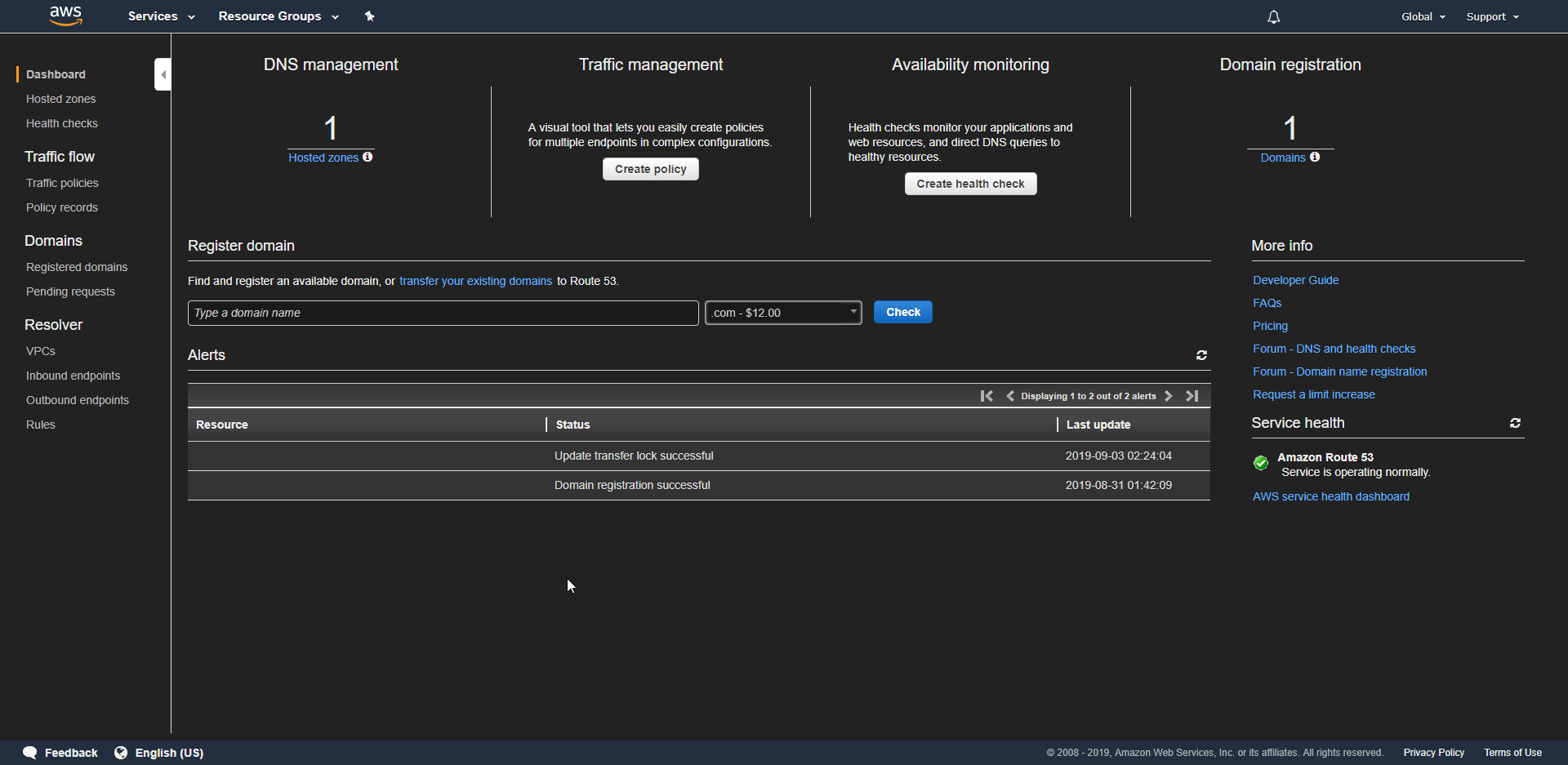
Task: Open the Global region dropdown
Action: (x=1423, y=16)
